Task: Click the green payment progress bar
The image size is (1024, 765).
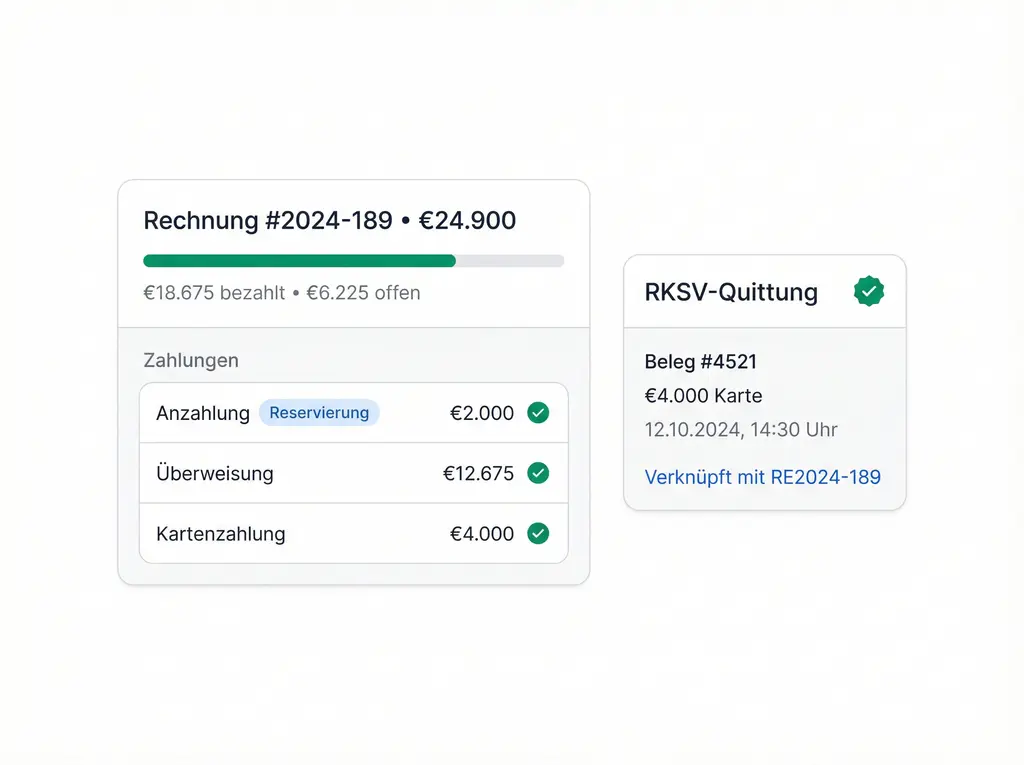Action: (x=299, y=261)
